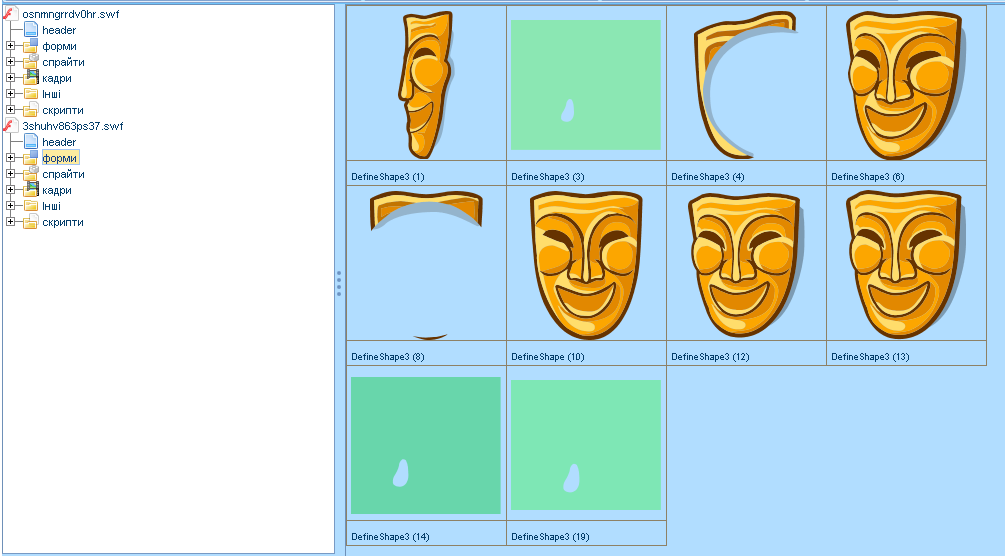Click the форми folder icon under 3shuhv863ps37.swf
The width and height of the screenshot is (1005, 556).
(31, 158)
